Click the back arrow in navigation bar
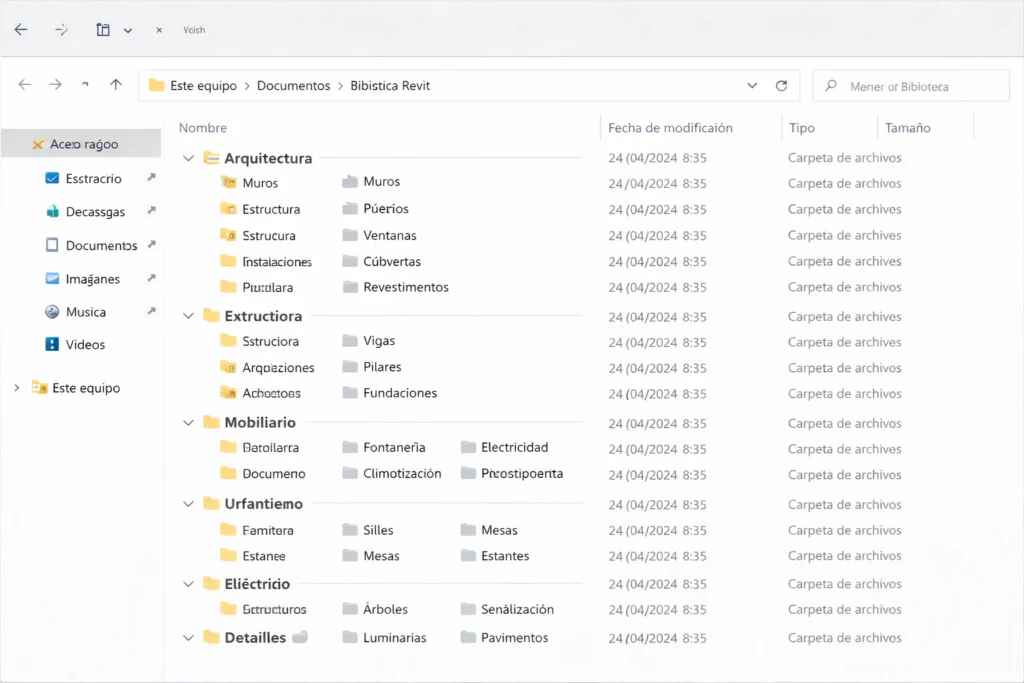The image size is (1024, 683). [x=25, y=86]
